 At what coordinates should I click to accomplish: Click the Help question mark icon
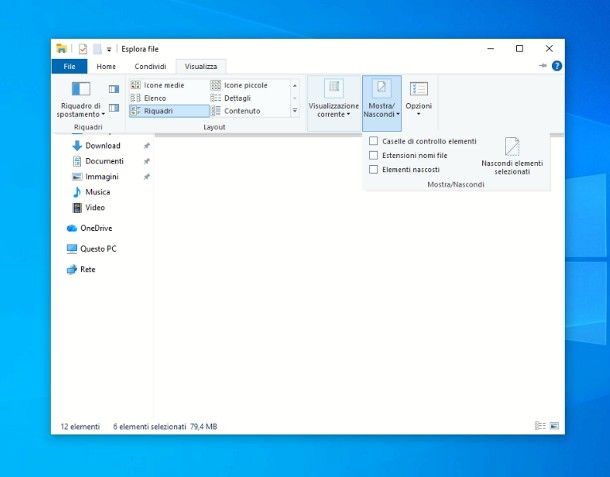click(557, 66)
